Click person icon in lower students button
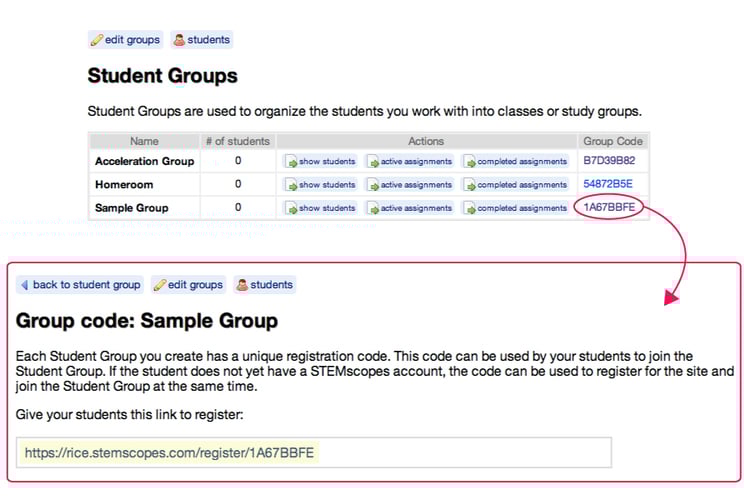The height and width of the screenshot is (500, 750). 242,285
